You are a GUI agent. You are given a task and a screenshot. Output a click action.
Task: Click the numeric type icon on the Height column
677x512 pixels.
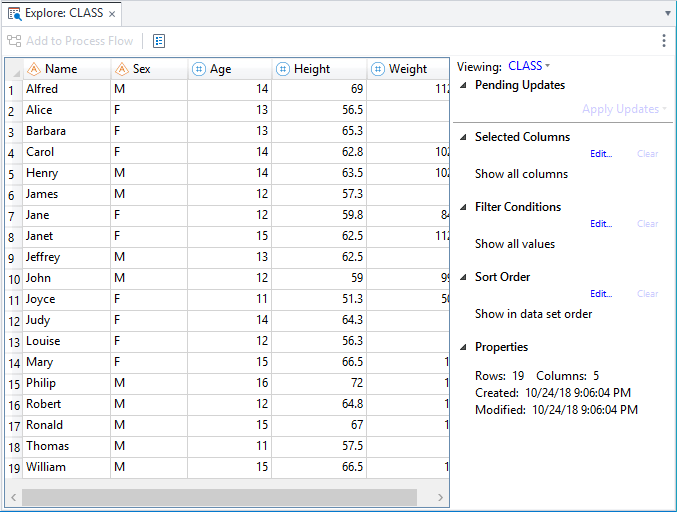(283, 69)
